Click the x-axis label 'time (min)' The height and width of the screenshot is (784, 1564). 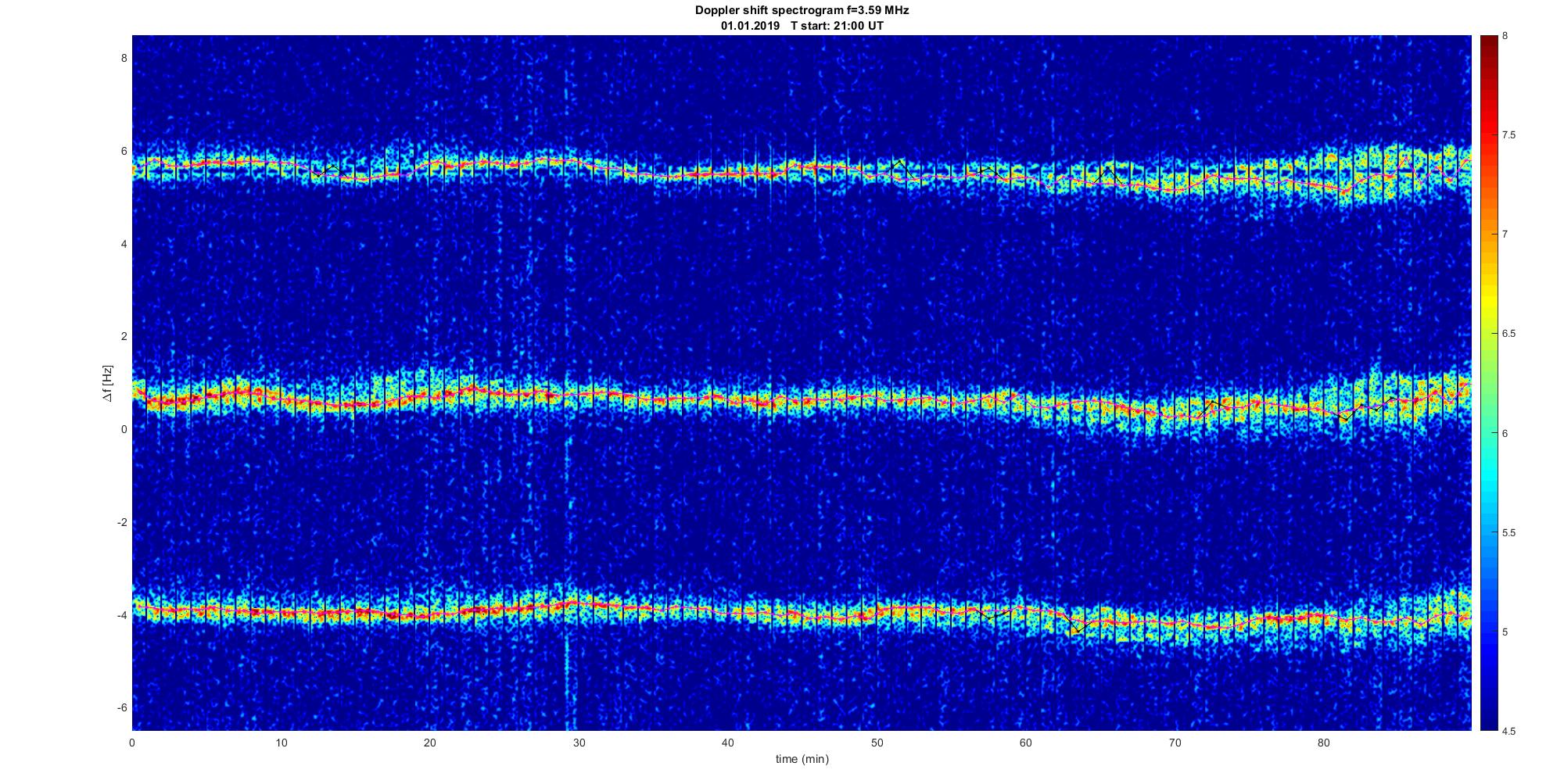802,759
